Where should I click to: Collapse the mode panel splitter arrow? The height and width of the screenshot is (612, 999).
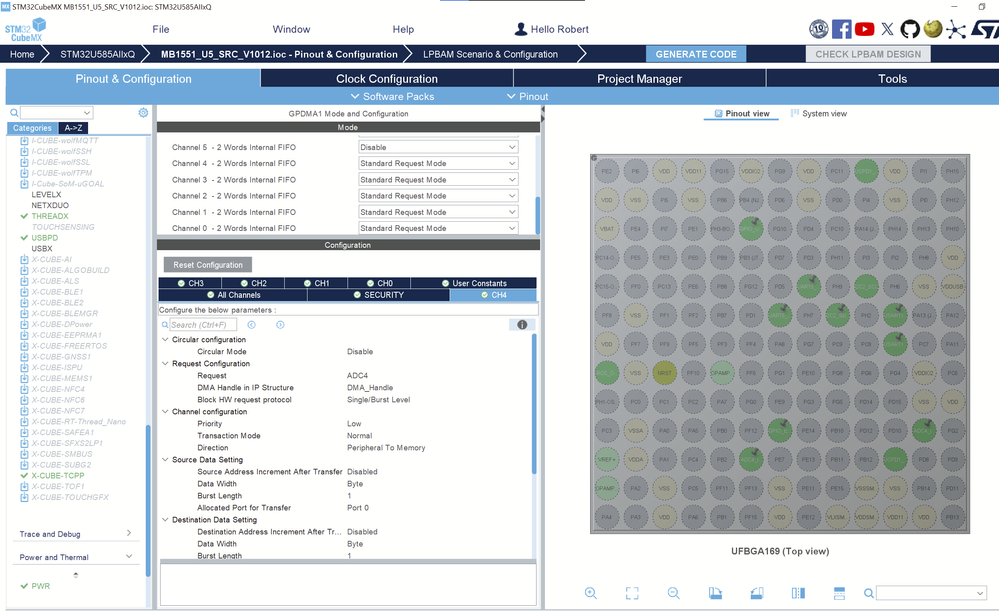(543, 113)
